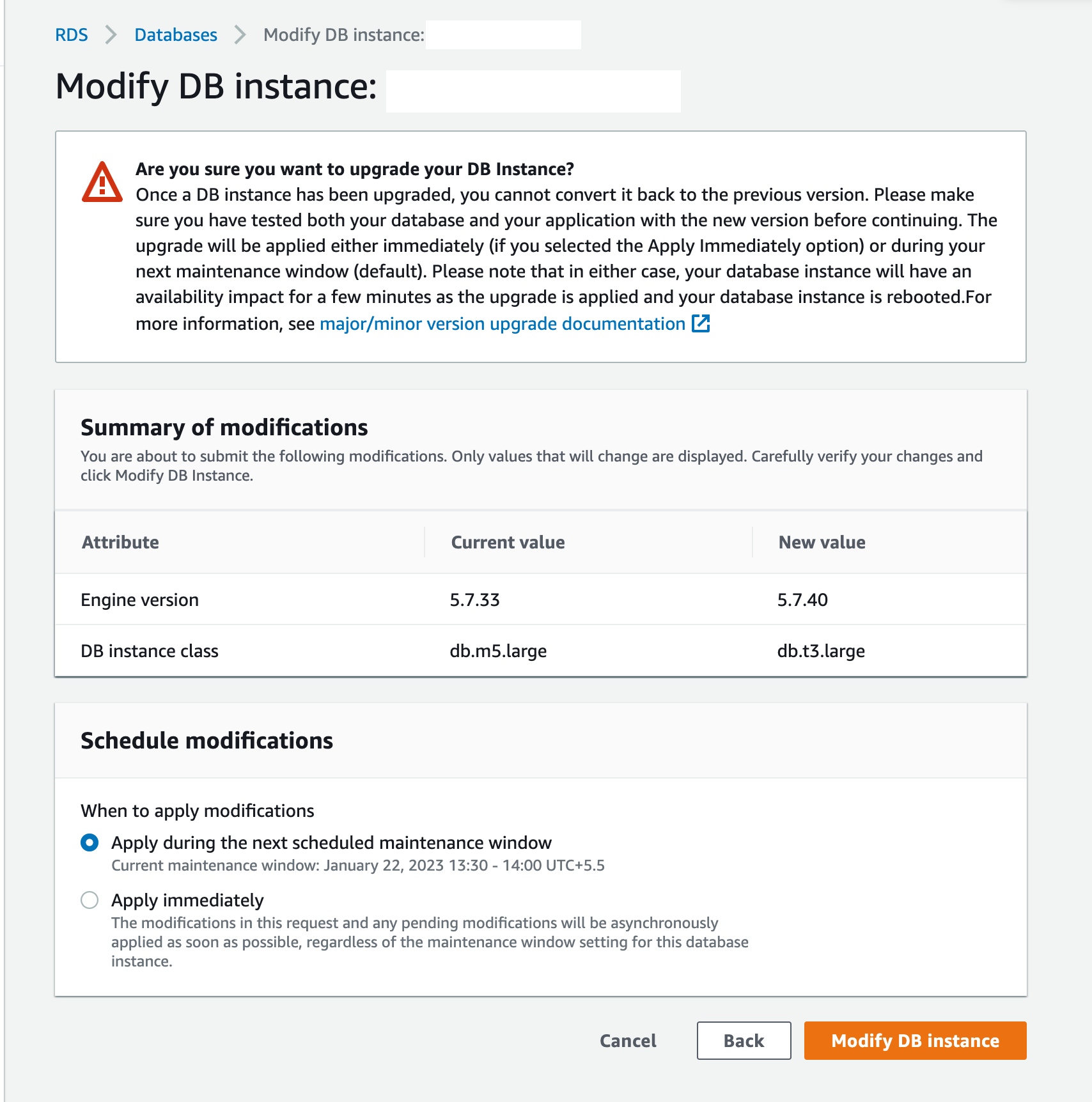This screenshot has height=1102, width=1092.
Task: Click the Apply immediately label text
Action: [187, 900]
